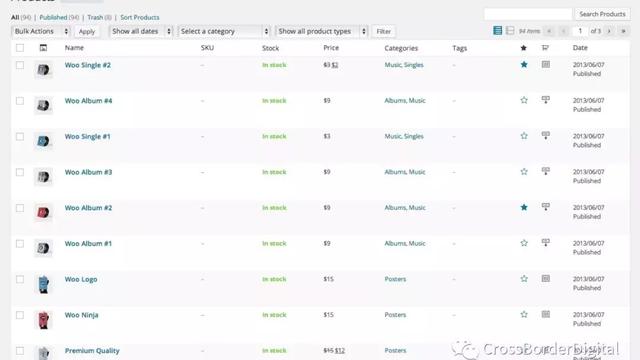Show only Published products

[53, 17]
